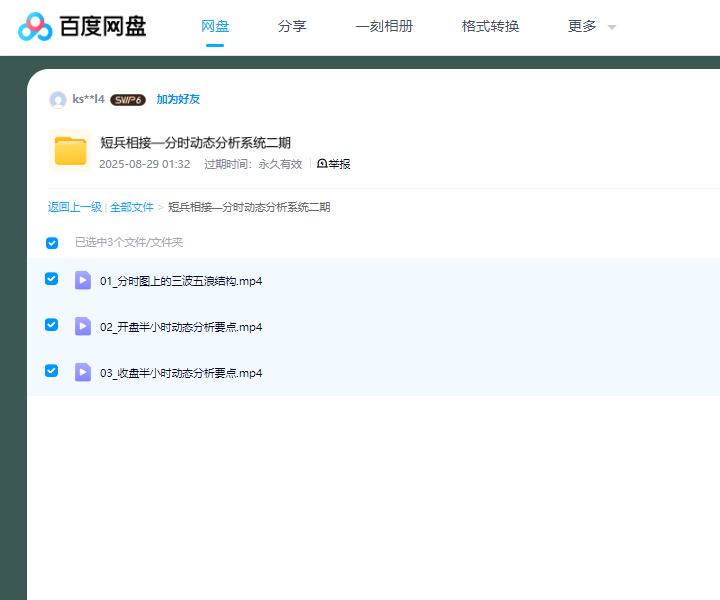This screenshot has height=600, width=720.
Task: Click the user avatar next to ks**l4
Action: 58,100
